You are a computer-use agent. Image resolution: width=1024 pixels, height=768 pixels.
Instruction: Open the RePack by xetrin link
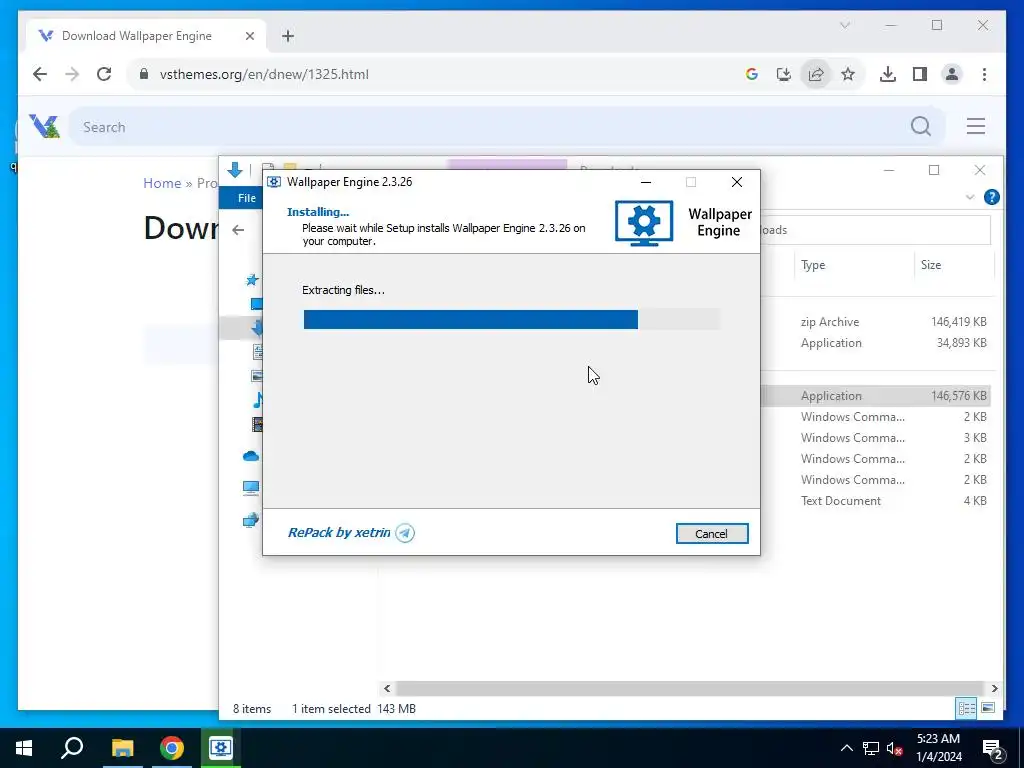click(x=339, y=532)
